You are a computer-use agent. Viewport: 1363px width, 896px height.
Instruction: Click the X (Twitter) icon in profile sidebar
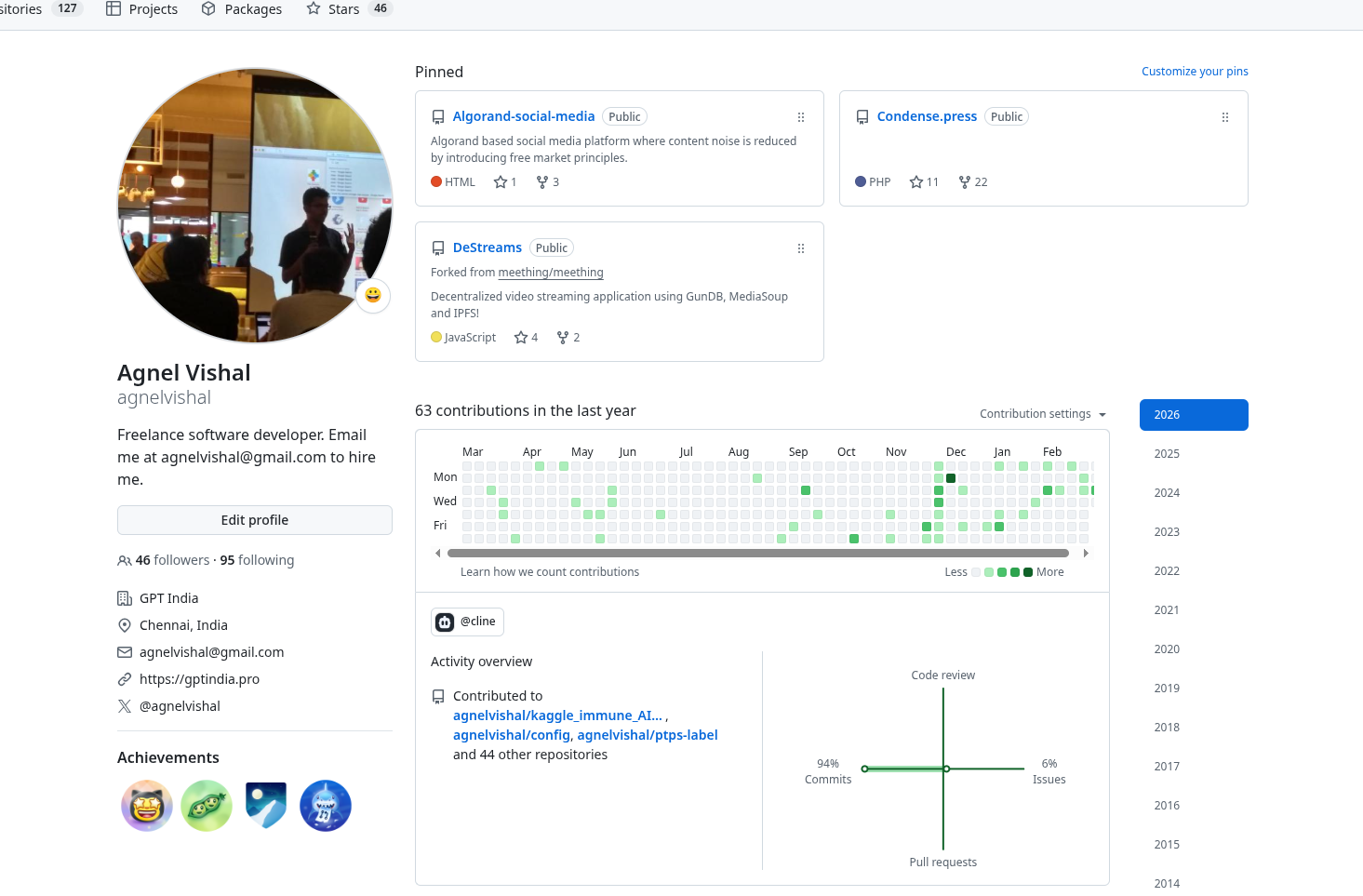125,706
